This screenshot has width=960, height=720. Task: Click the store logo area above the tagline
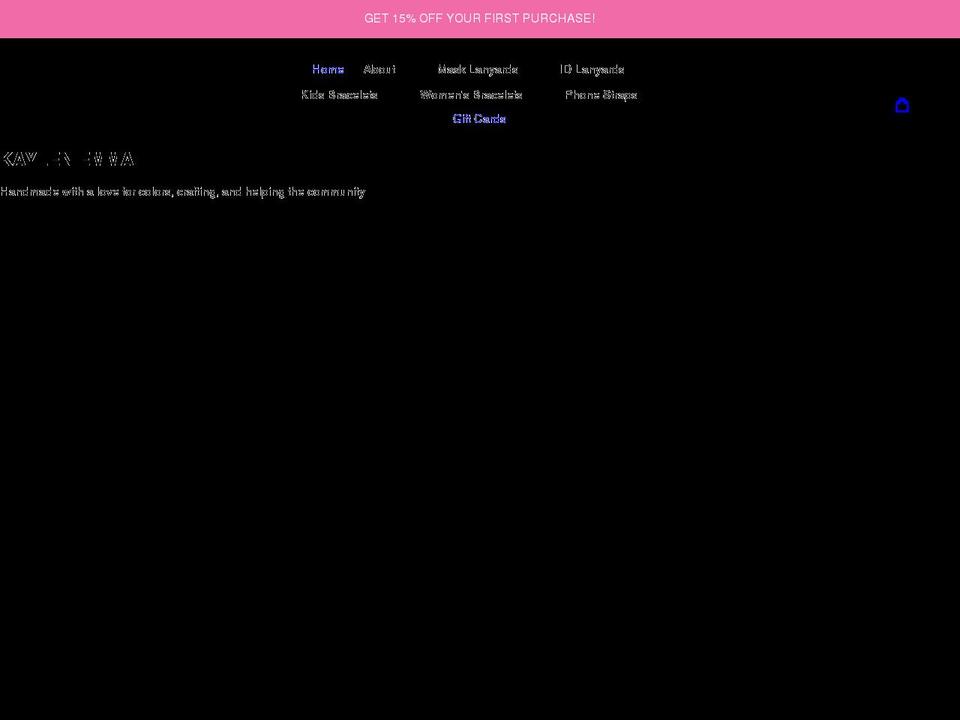tap(67, 159)
